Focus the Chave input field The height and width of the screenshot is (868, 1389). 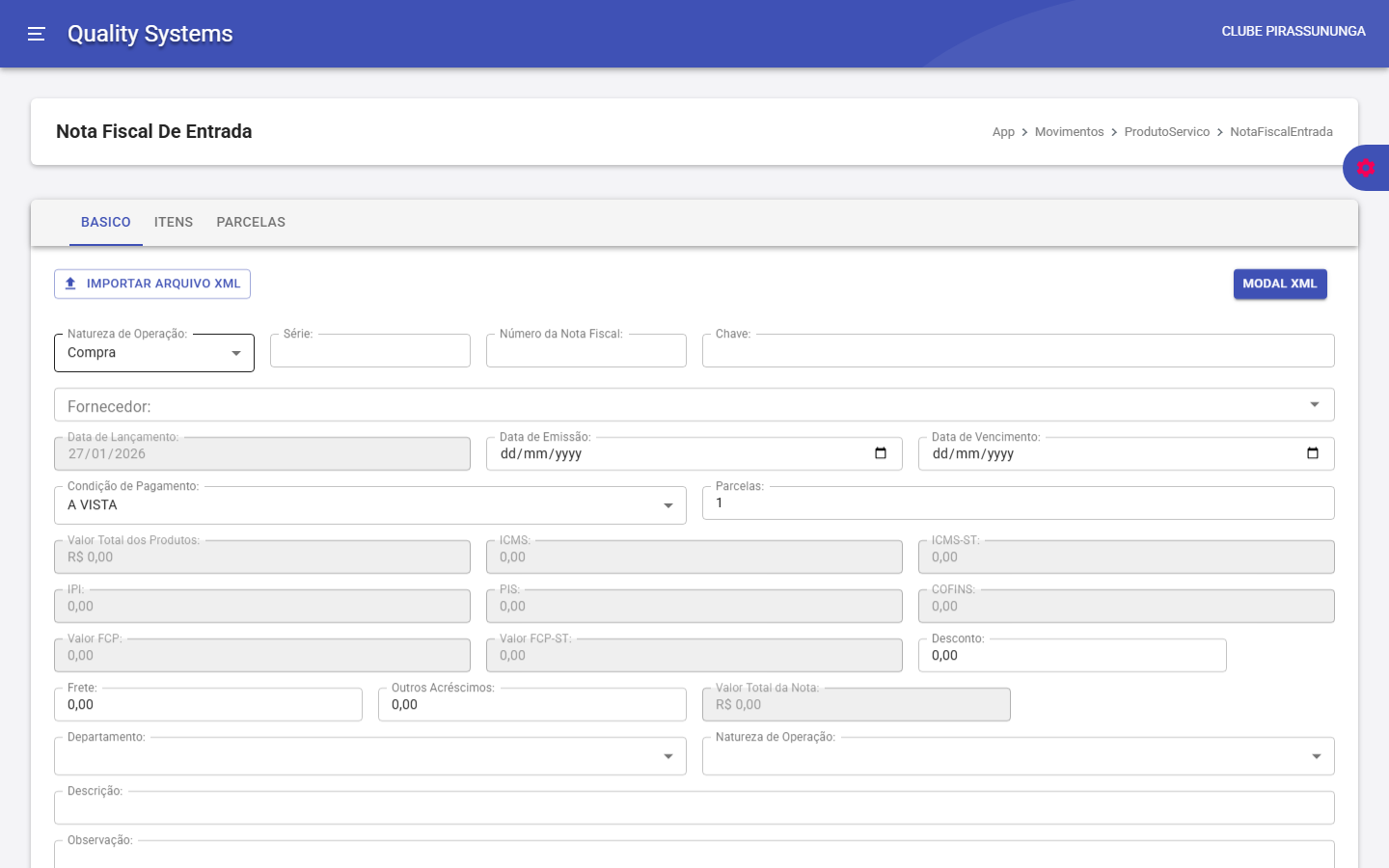pyautogui.click(x=1018, y=352)
